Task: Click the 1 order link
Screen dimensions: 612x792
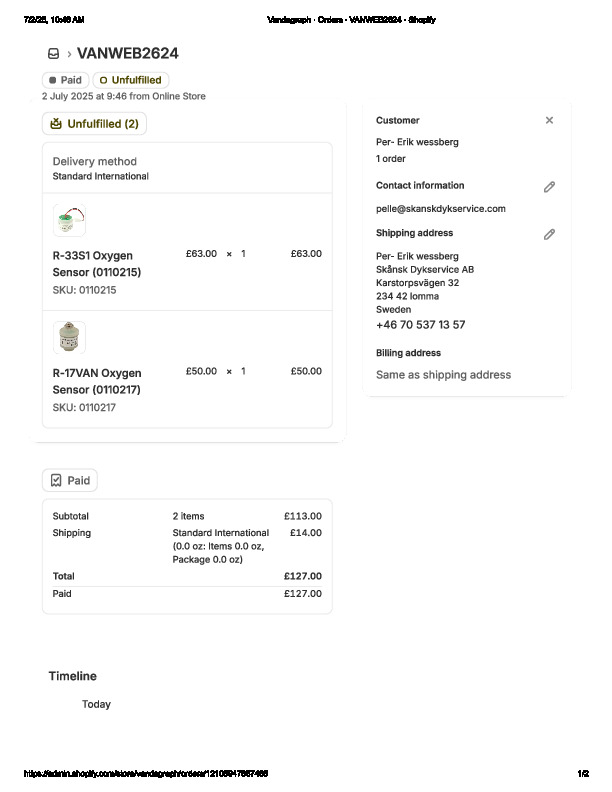Action: [391, 159]
